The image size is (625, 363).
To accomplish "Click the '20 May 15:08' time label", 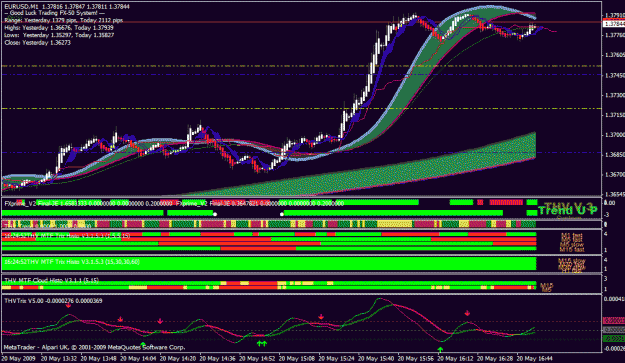I will coord(297,358).
